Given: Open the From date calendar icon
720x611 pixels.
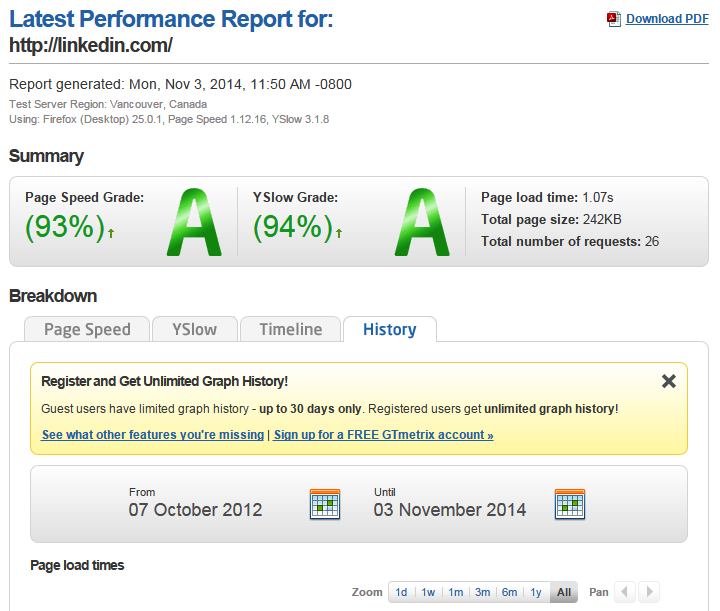Looking at the screenshot, I should (x=325, y=504).
